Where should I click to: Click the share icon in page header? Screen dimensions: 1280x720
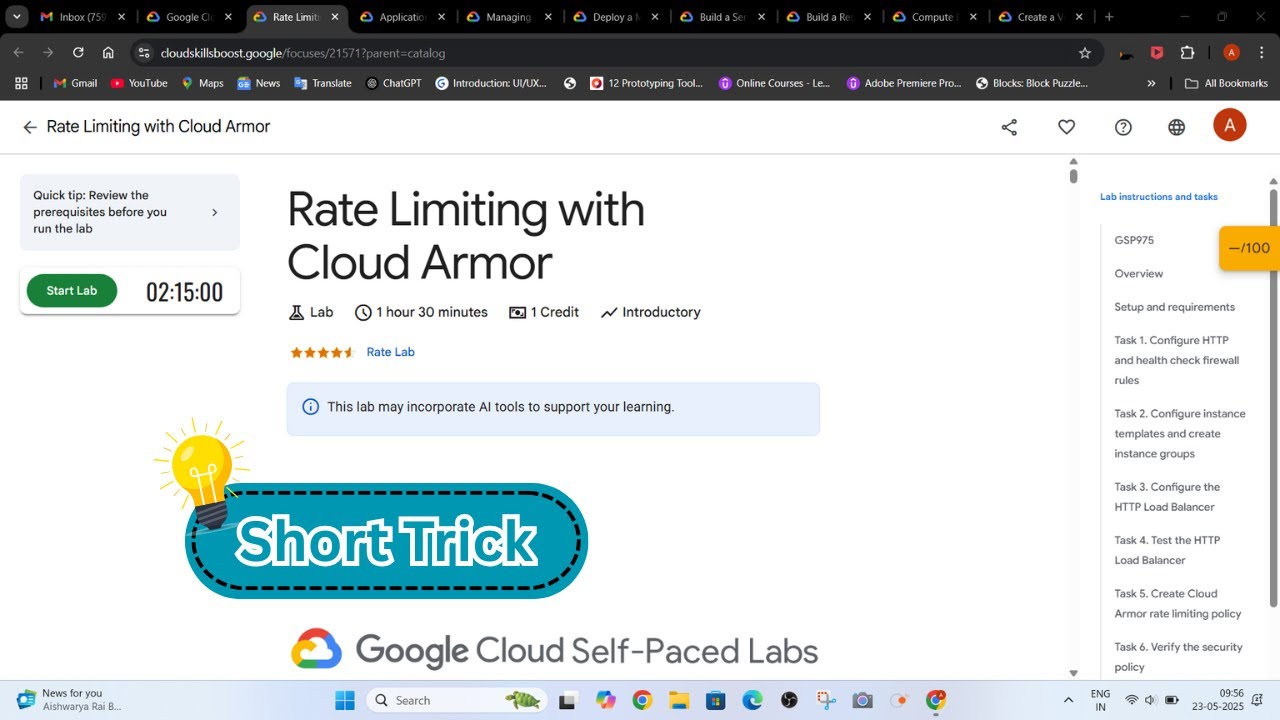[1009, 127]
